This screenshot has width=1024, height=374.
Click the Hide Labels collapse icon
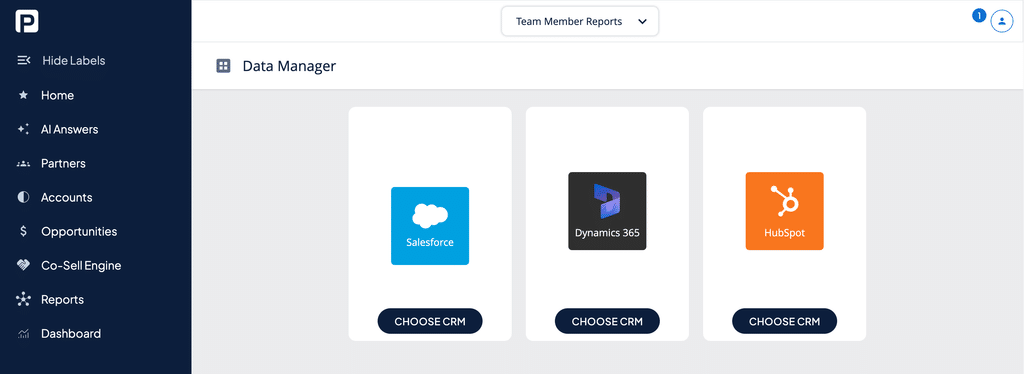(x=24, y=61)
